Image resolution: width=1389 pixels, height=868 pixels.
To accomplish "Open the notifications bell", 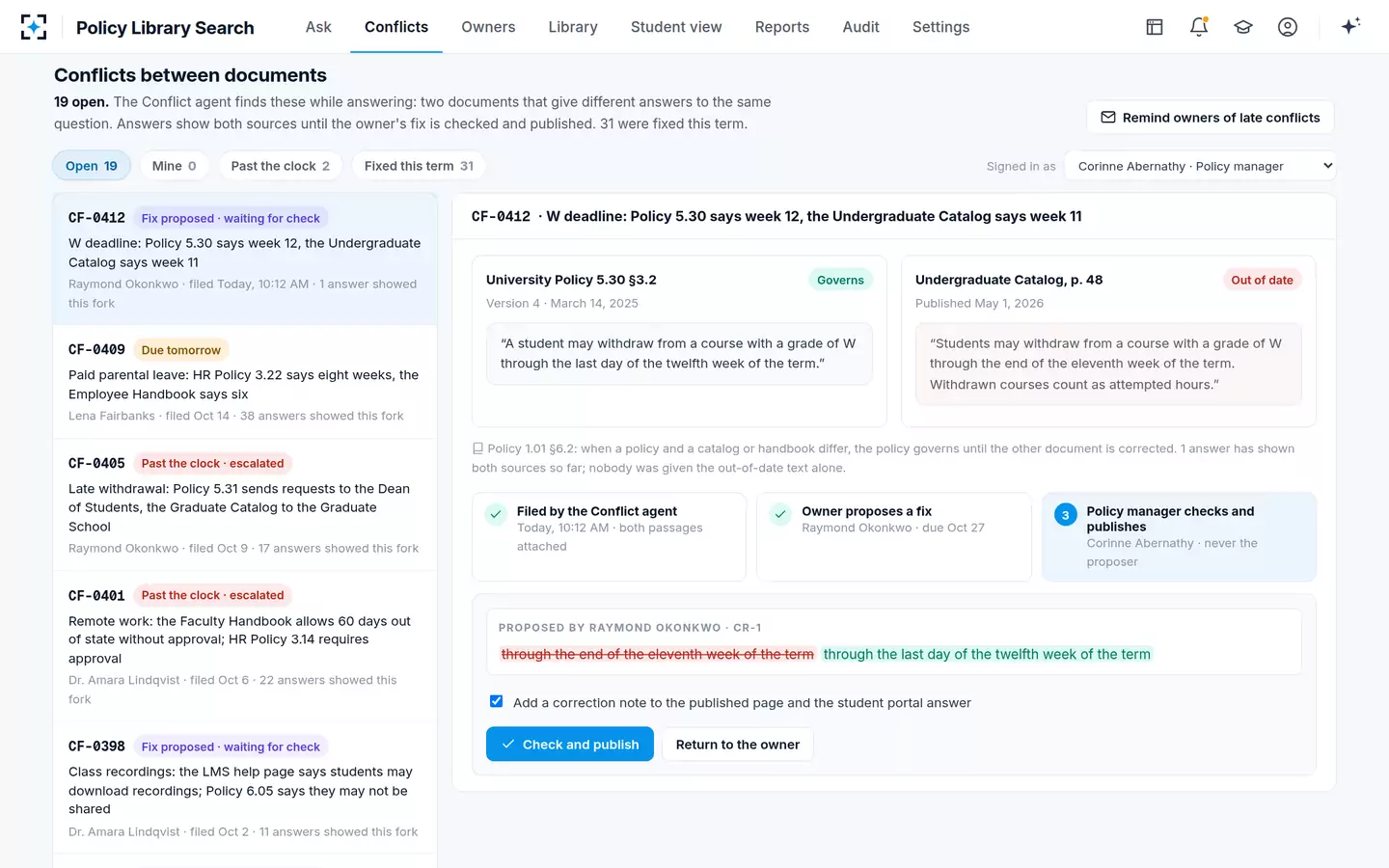I will pyautogui.click(x=1199, y=27).
